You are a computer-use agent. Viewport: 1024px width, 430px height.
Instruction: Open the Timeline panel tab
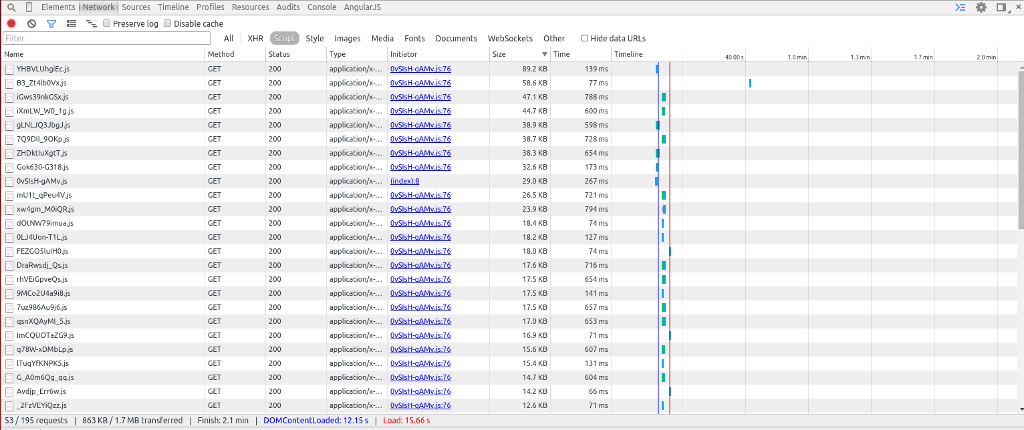tap(174, 7)
